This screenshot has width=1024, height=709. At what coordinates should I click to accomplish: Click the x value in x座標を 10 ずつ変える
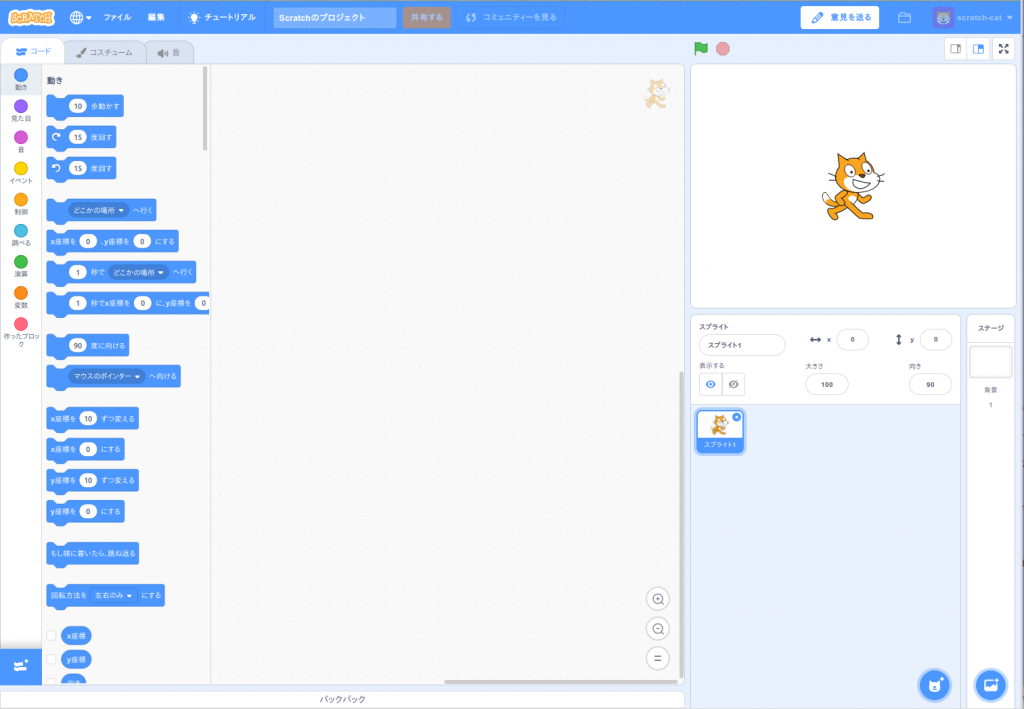(88, 418)
